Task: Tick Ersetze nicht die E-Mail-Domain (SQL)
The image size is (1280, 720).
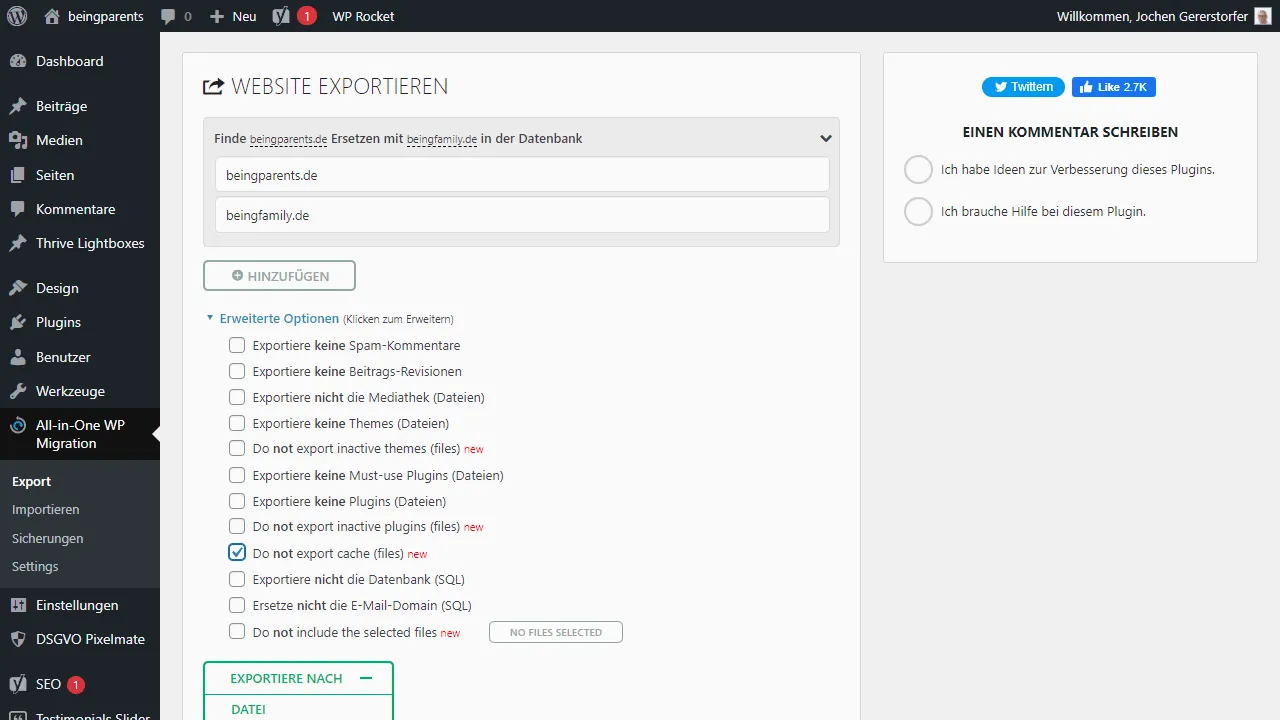Action: [237, 605]
